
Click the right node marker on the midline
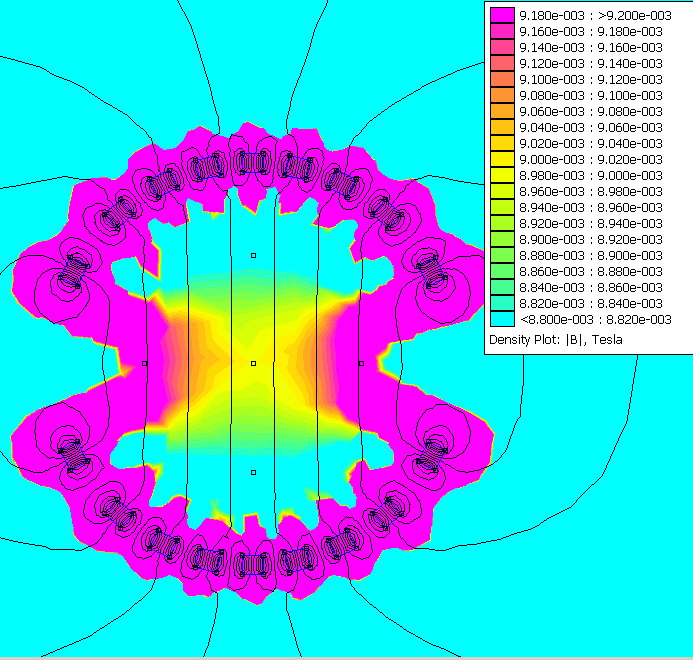(x=362, y=363)
